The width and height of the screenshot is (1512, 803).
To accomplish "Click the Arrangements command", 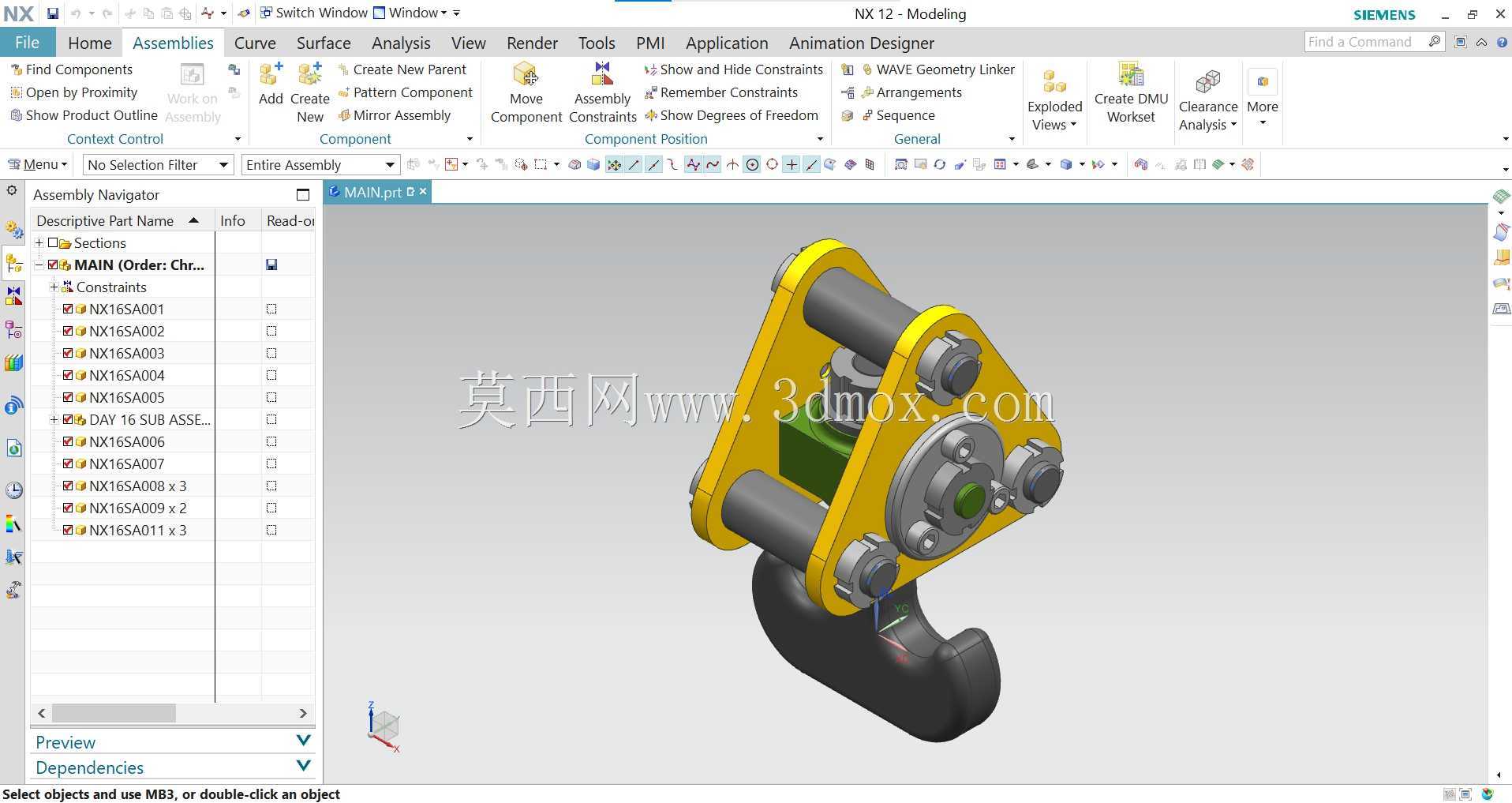I will (911, 92).
